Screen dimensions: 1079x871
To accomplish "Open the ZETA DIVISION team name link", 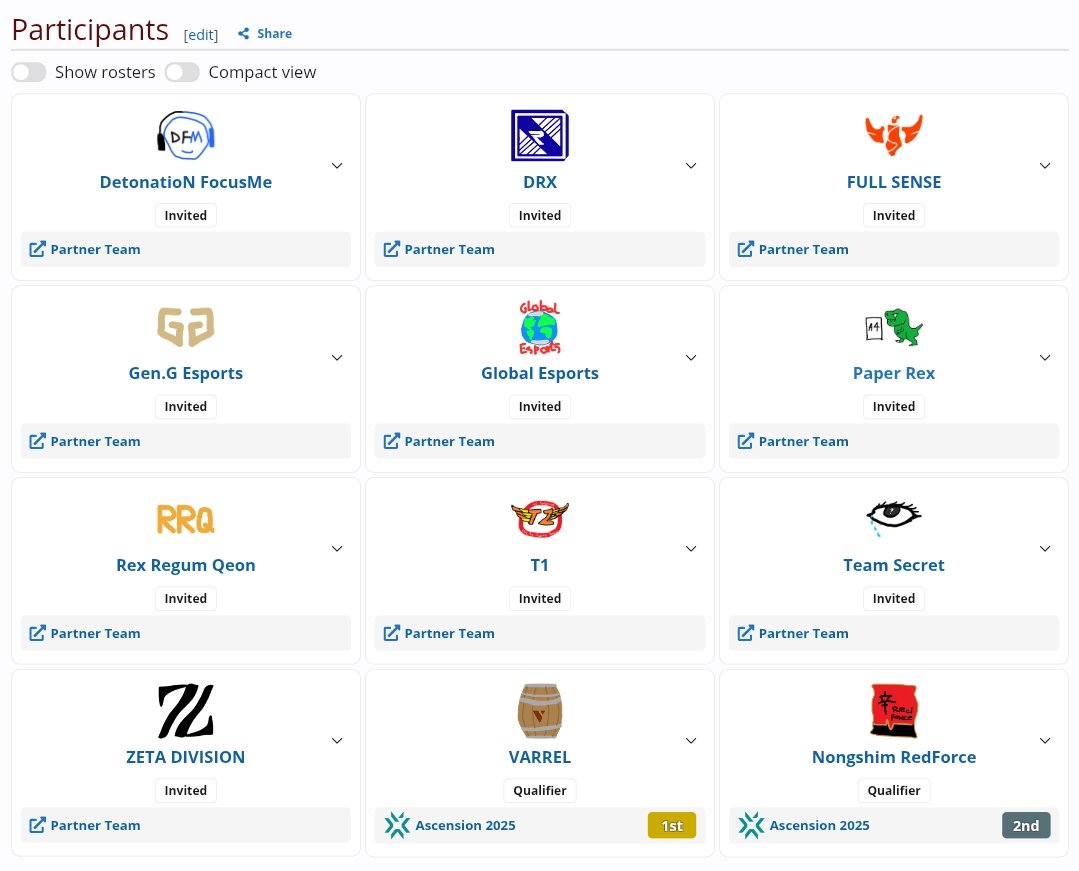I will click(186, 757).
